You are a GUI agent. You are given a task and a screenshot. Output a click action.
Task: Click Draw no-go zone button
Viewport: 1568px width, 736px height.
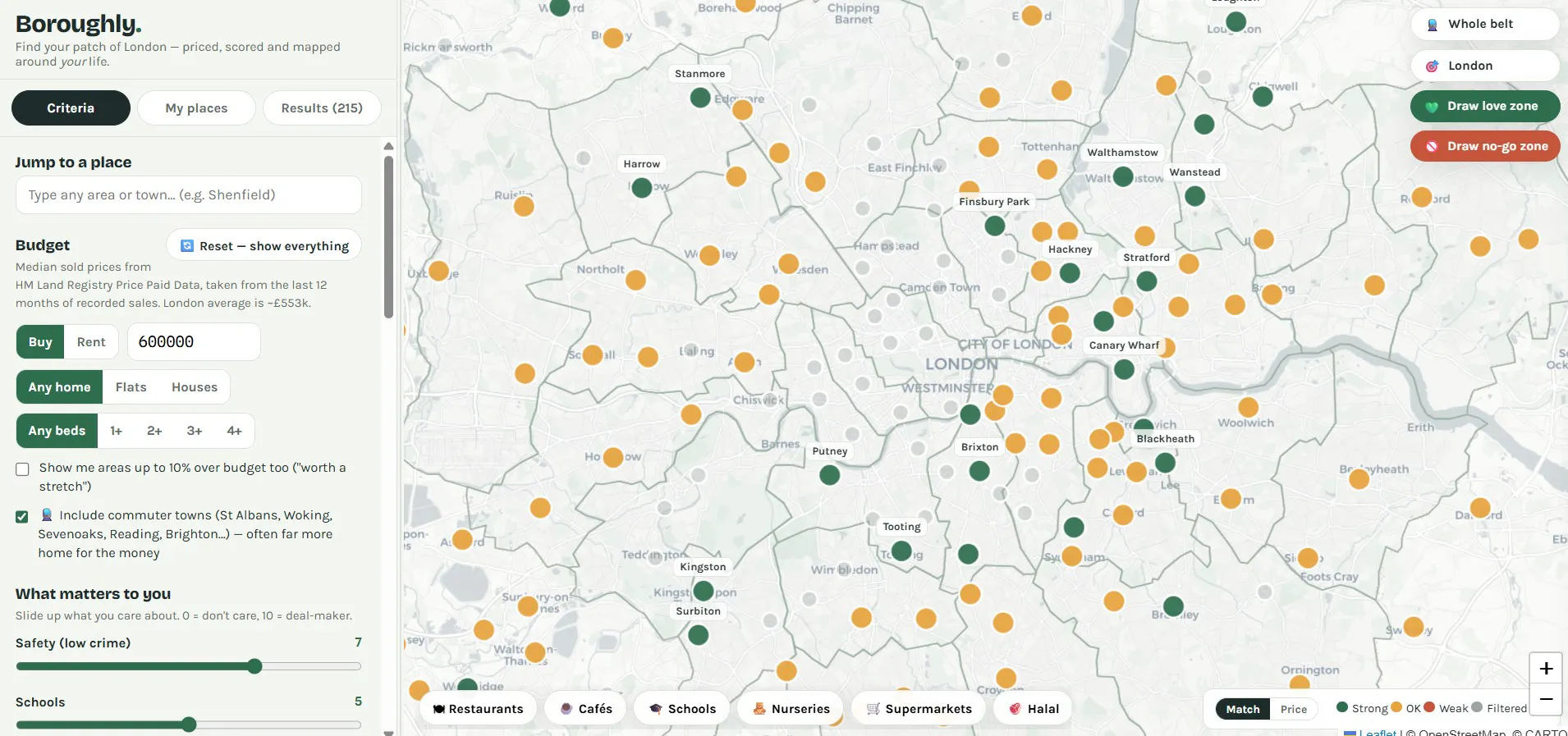coord(1485,146)
